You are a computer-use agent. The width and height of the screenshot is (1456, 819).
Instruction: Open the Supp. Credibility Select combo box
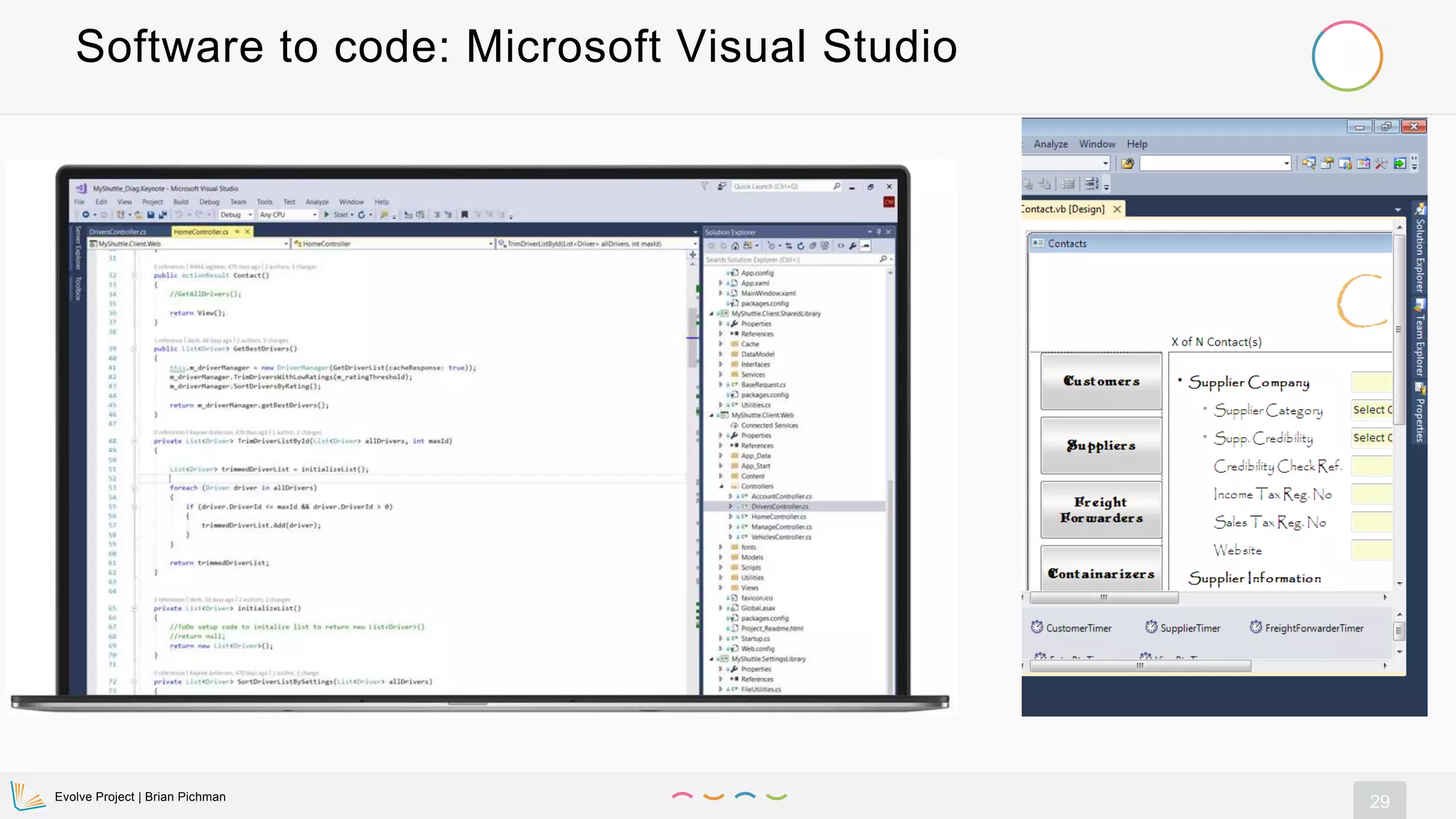1371,438
